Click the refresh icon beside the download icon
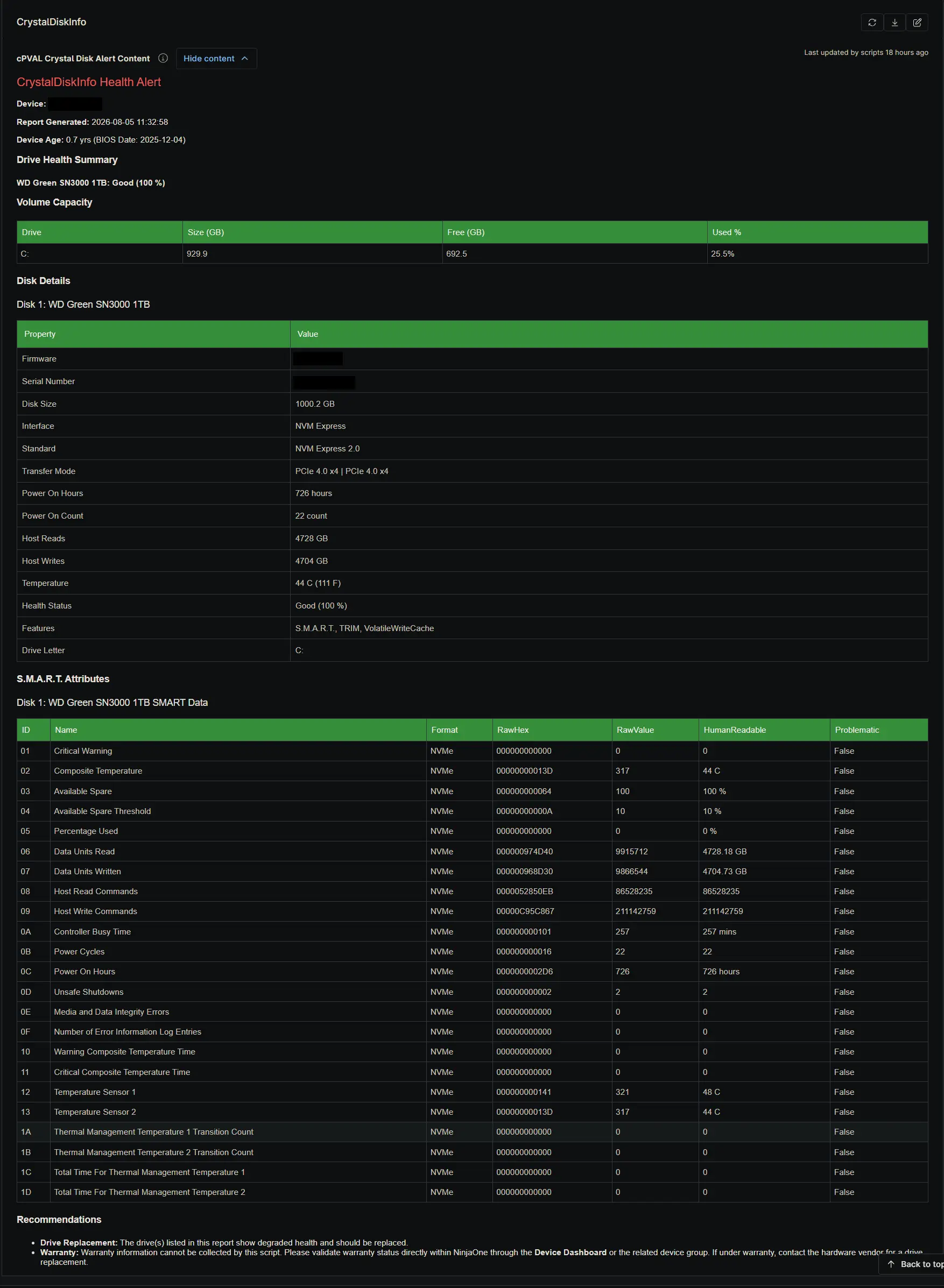Image resolution: width=944 pixels, height=1288 pixels. (x=872, y=22)
